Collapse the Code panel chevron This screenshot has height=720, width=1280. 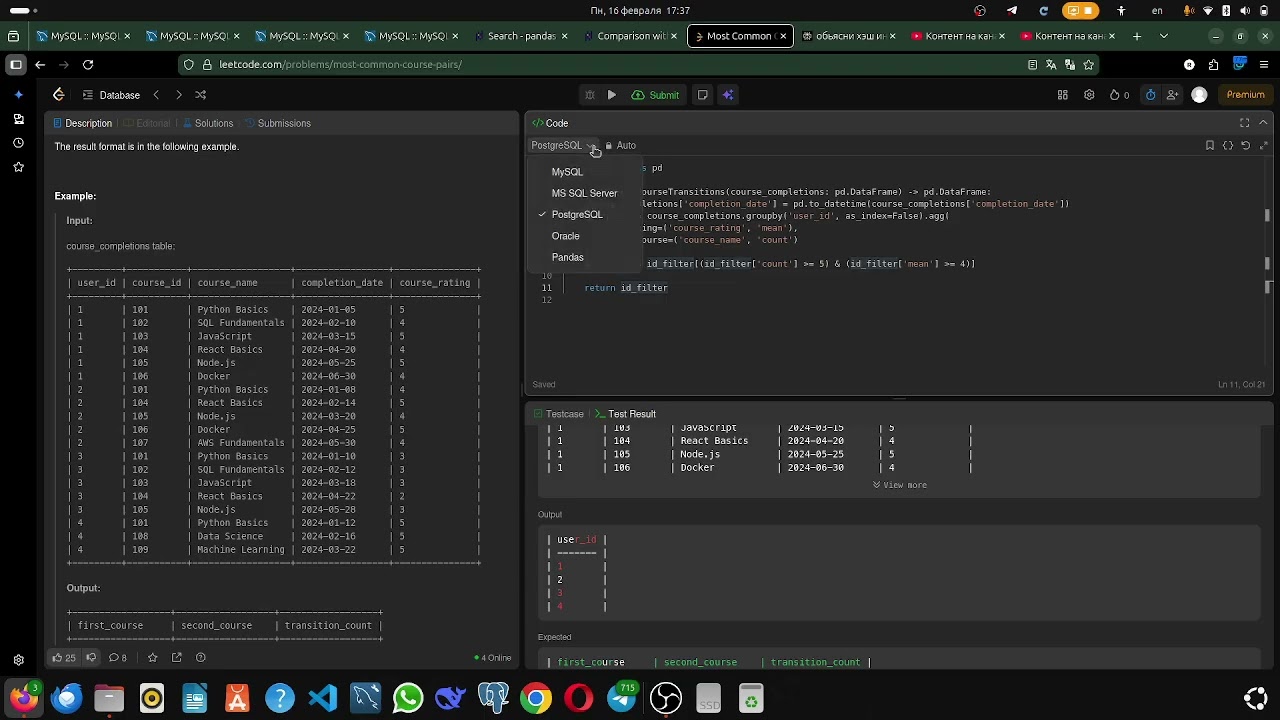pos(1264,123)
